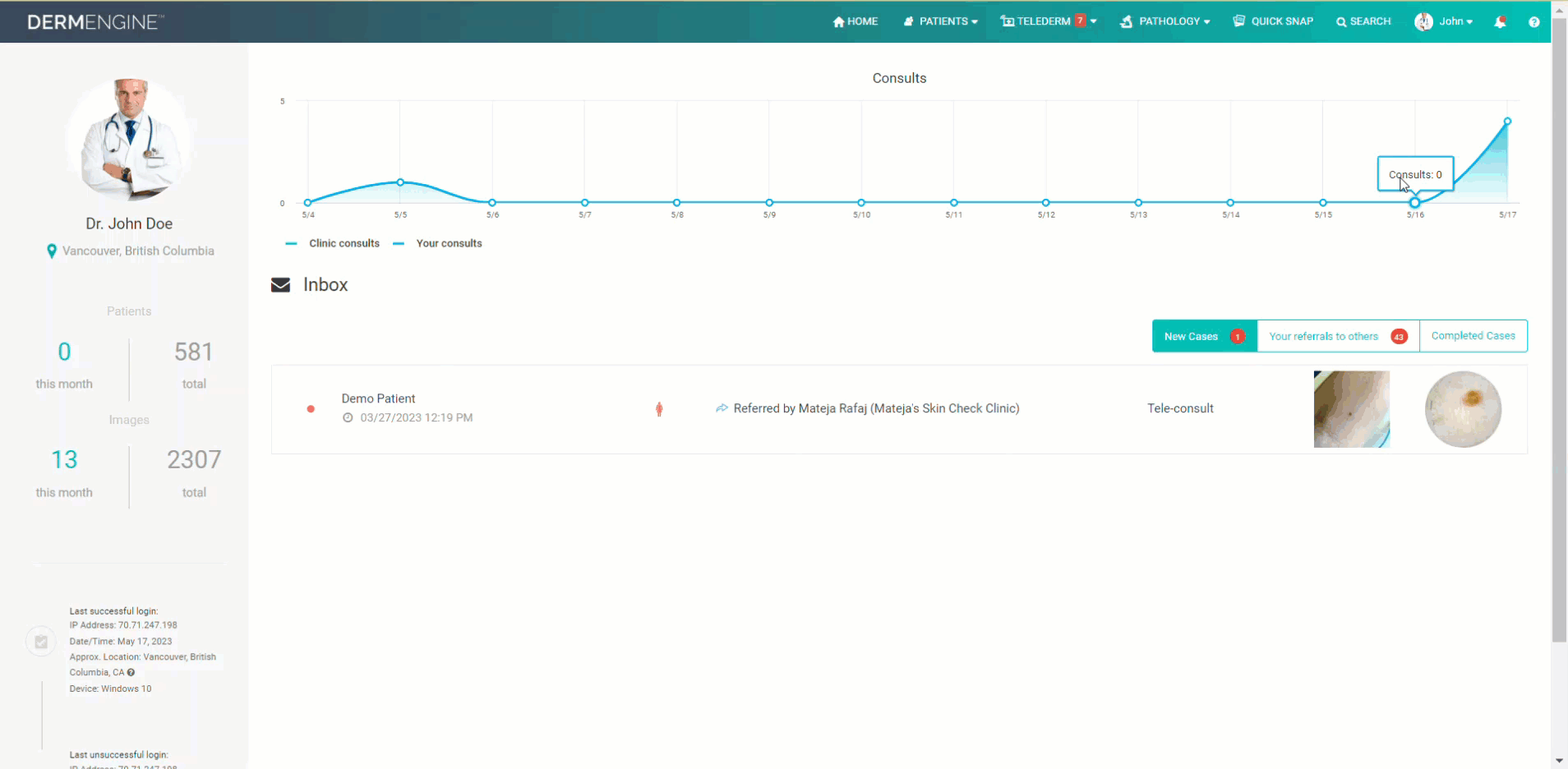The image size is (1568, 769).
Task: Click the red body figure icon
Action: (659, 409)
